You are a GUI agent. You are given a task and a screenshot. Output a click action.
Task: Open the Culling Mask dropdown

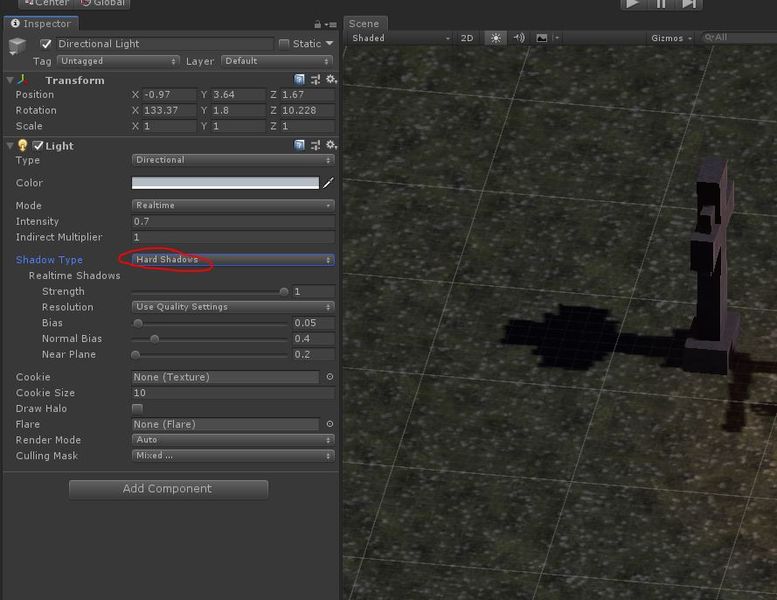233,455
